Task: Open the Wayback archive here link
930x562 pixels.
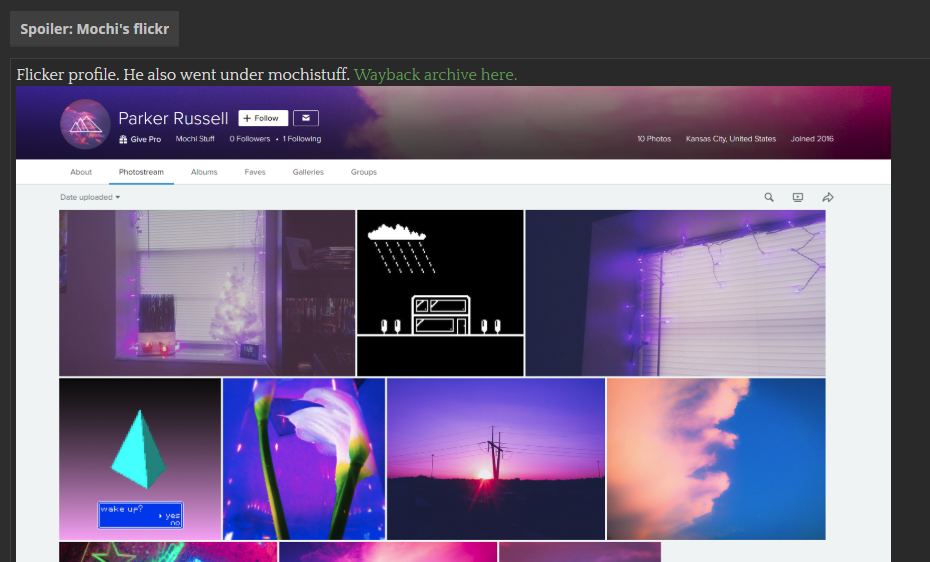Action: coord(435,75)
